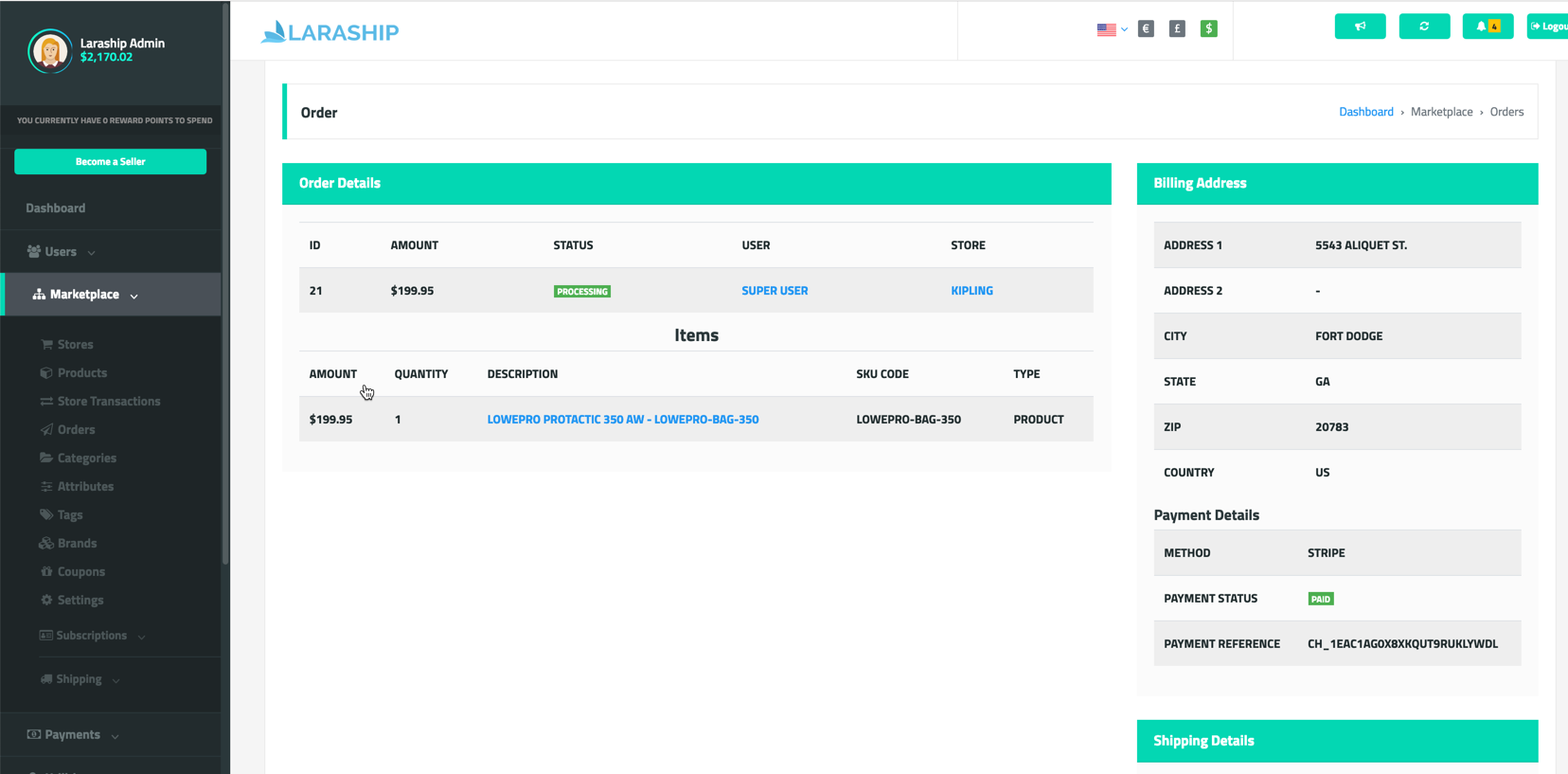Image resolution: width=1568 pixels, height=774 pixels.
Task: Open the Lowepro Protactic 350 AW product link
Action: point(623,420)
